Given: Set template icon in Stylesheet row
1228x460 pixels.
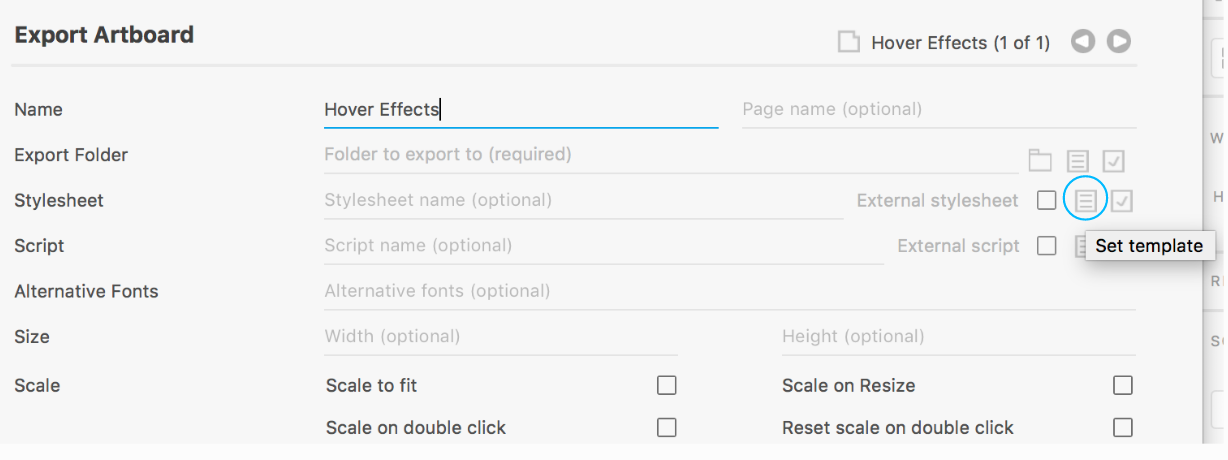Looking at the screenshot, I should [1086, 201].
